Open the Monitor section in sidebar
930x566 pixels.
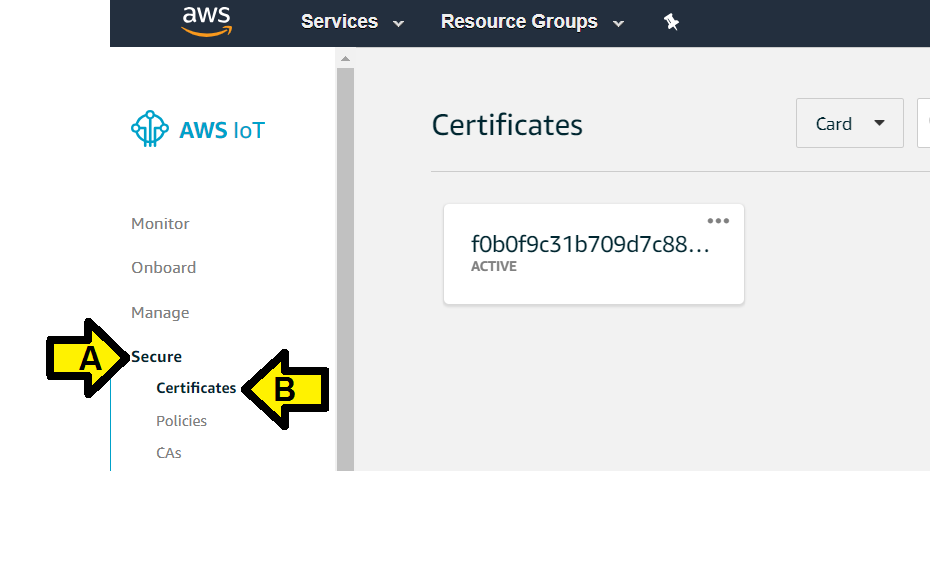point(160,224)
